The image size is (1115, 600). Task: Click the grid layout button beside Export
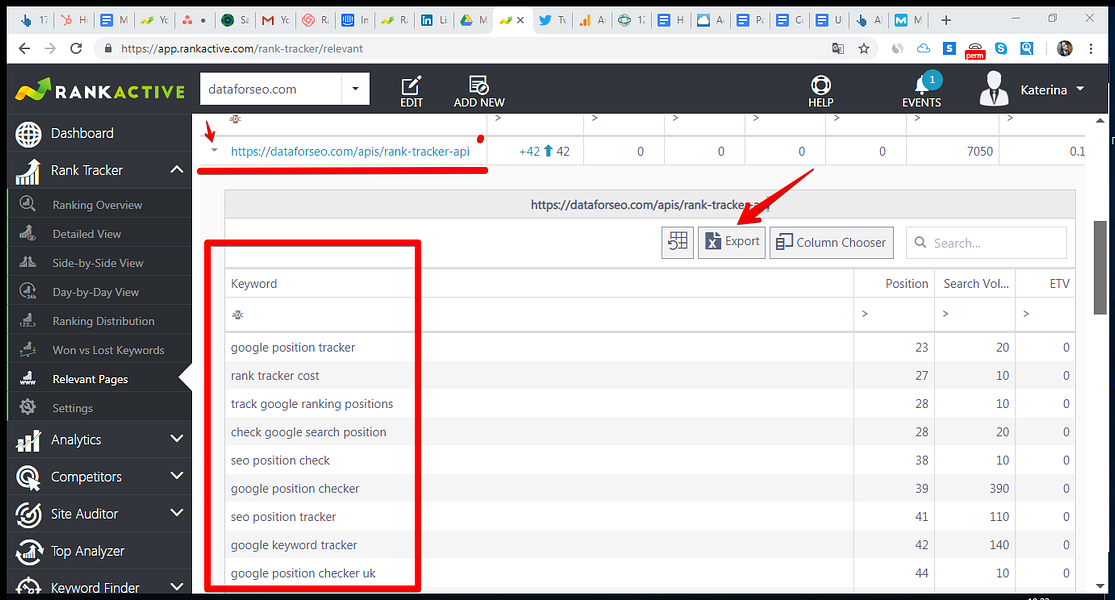(678, 242)
